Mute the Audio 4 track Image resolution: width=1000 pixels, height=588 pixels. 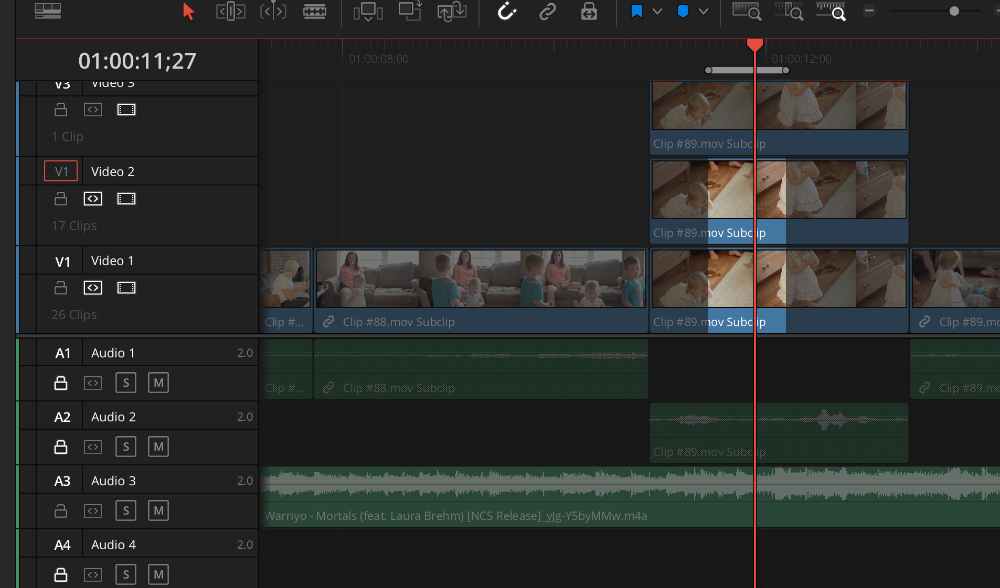(158, 574)
